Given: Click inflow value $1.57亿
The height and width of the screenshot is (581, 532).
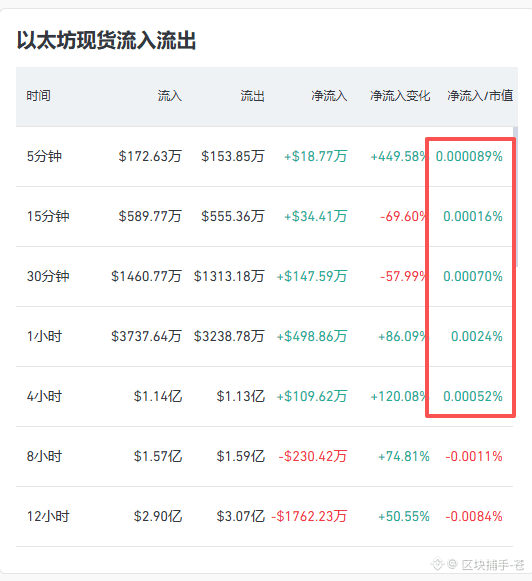Looking at the screenshot, I should [158, 456].
